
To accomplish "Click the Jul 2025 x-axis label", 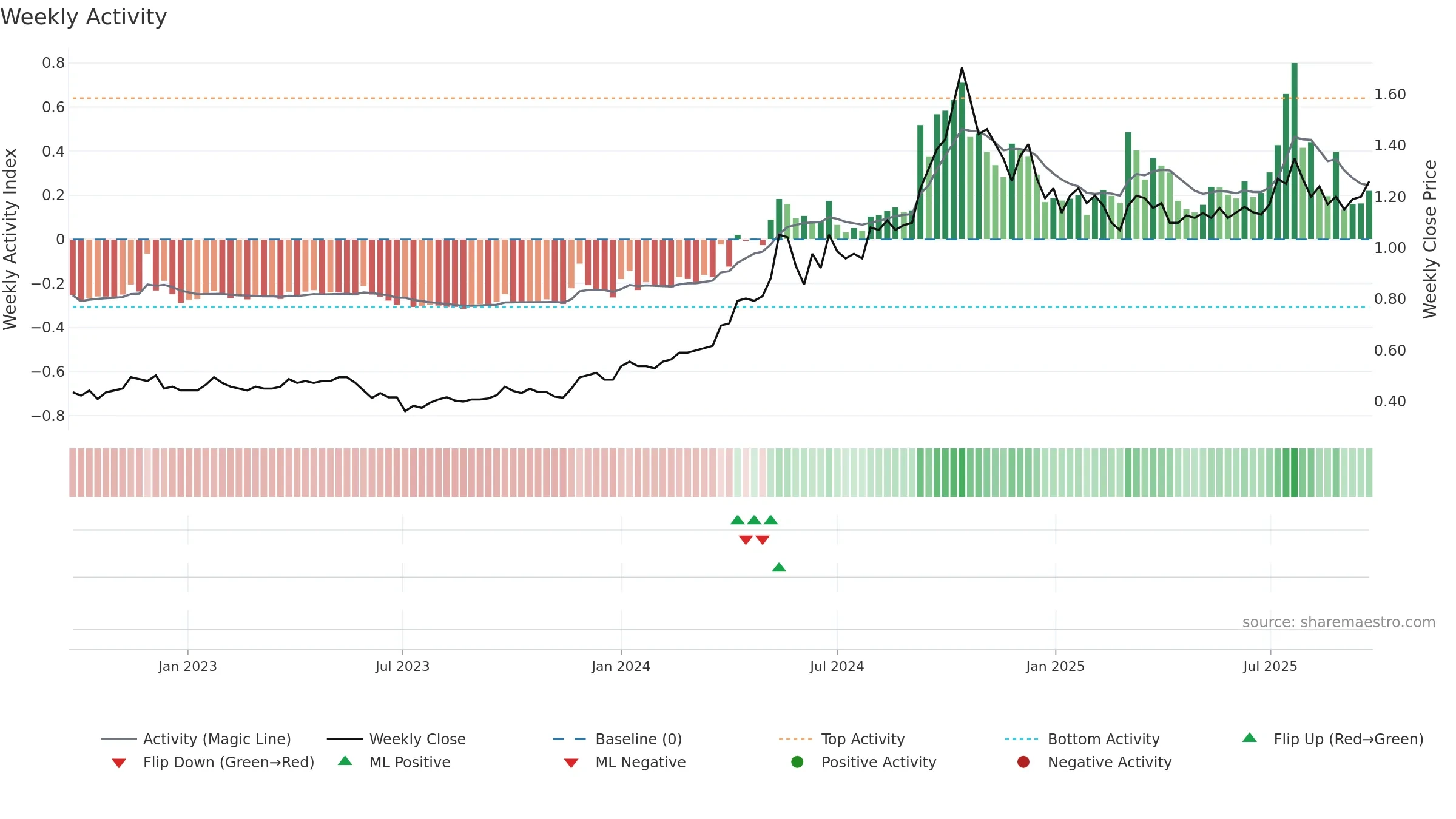I will pos(1270,666).
